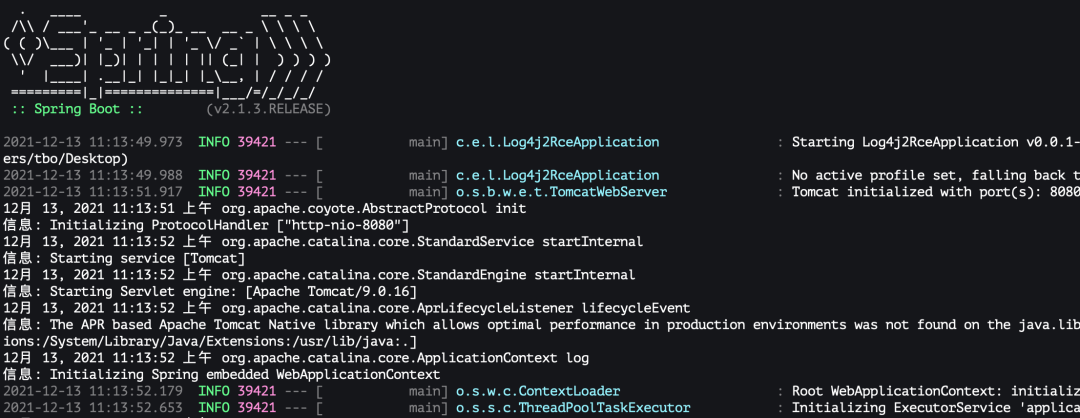Click the first c.e.l.Log4j2RceApplication logger name
The image size is (1080, 418).
557,142
